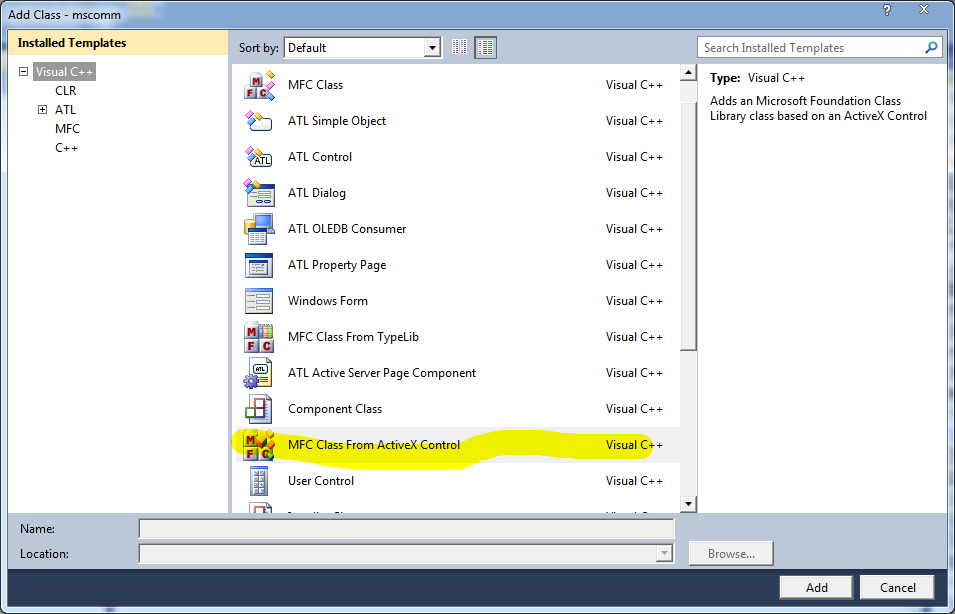Click the Cancel button
The width and height of the screenshot is (955, 614).
[x=897, y=587]
